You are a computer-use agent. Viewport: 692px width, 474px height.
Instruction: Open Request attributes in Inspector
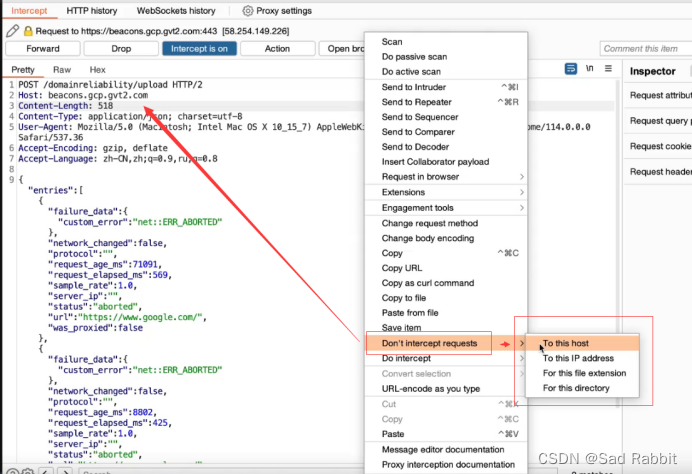pyautogui.click(x=659, y=95)
